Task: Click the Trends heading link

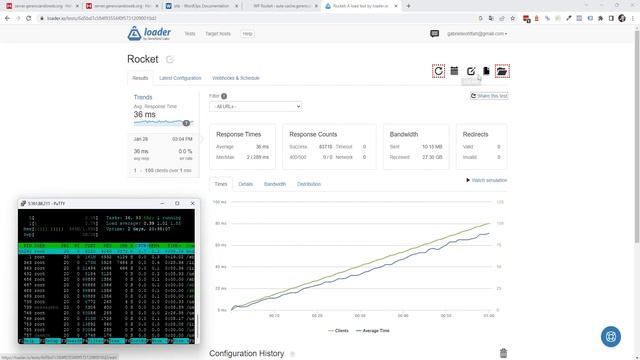Action: (x=143, y=97)
